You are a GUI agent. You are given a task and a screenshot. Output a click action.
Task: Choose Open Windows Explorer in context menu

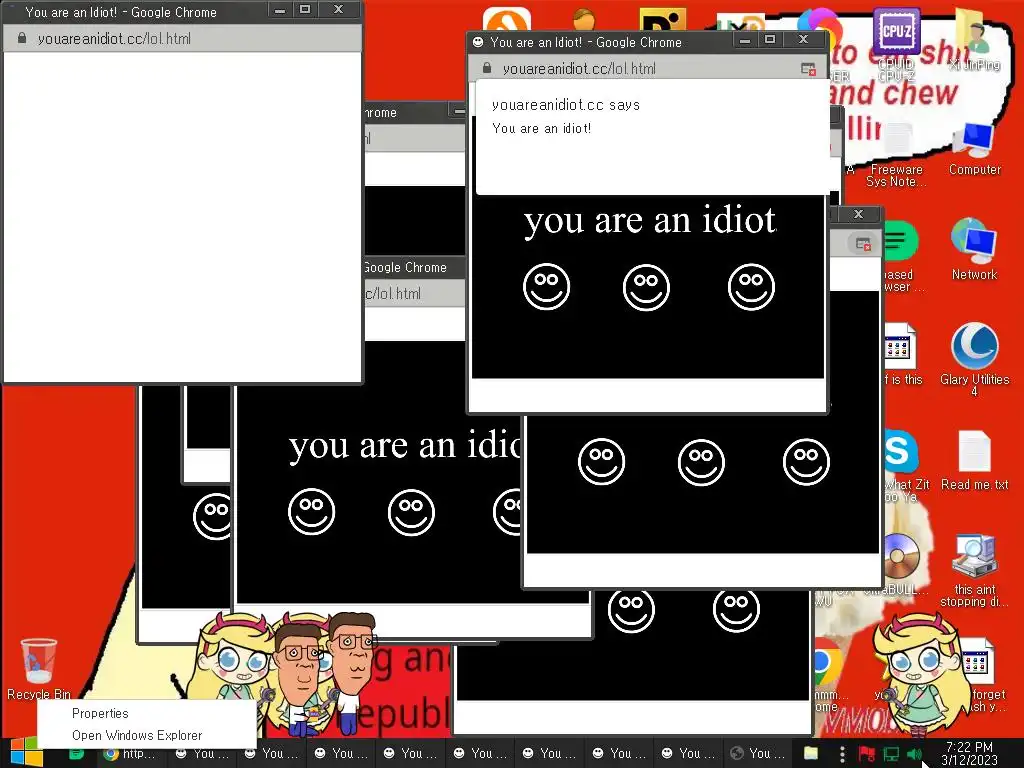[x=137, y=735]
